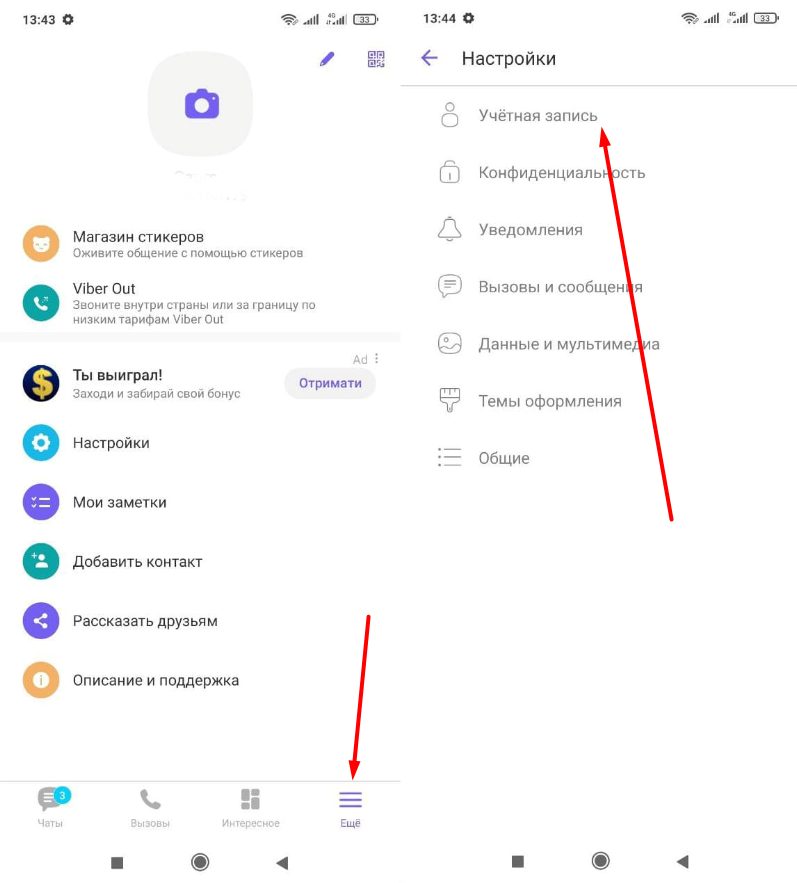Switch to the Вызовы tab
This screenshot has width=797, height=883.
point(150,808)
